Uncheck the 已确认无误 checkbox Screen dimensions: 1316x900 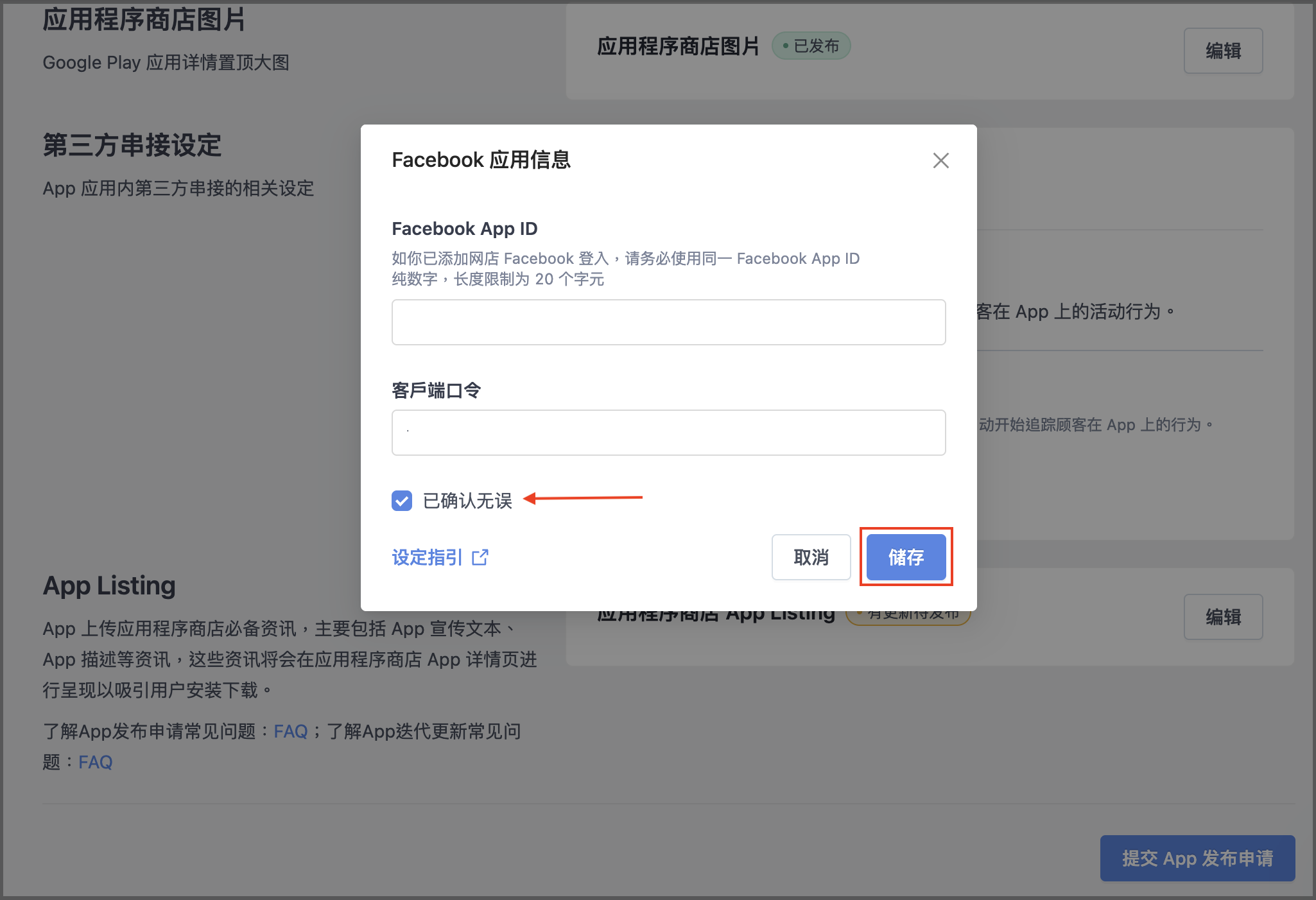[402, 501]
